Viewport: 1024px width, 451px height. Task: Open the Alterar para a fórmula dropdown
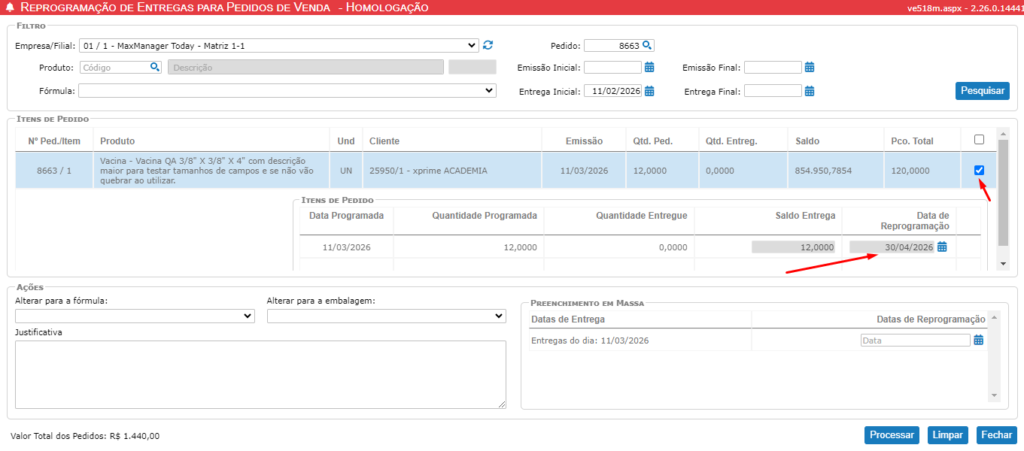point(248,316)
